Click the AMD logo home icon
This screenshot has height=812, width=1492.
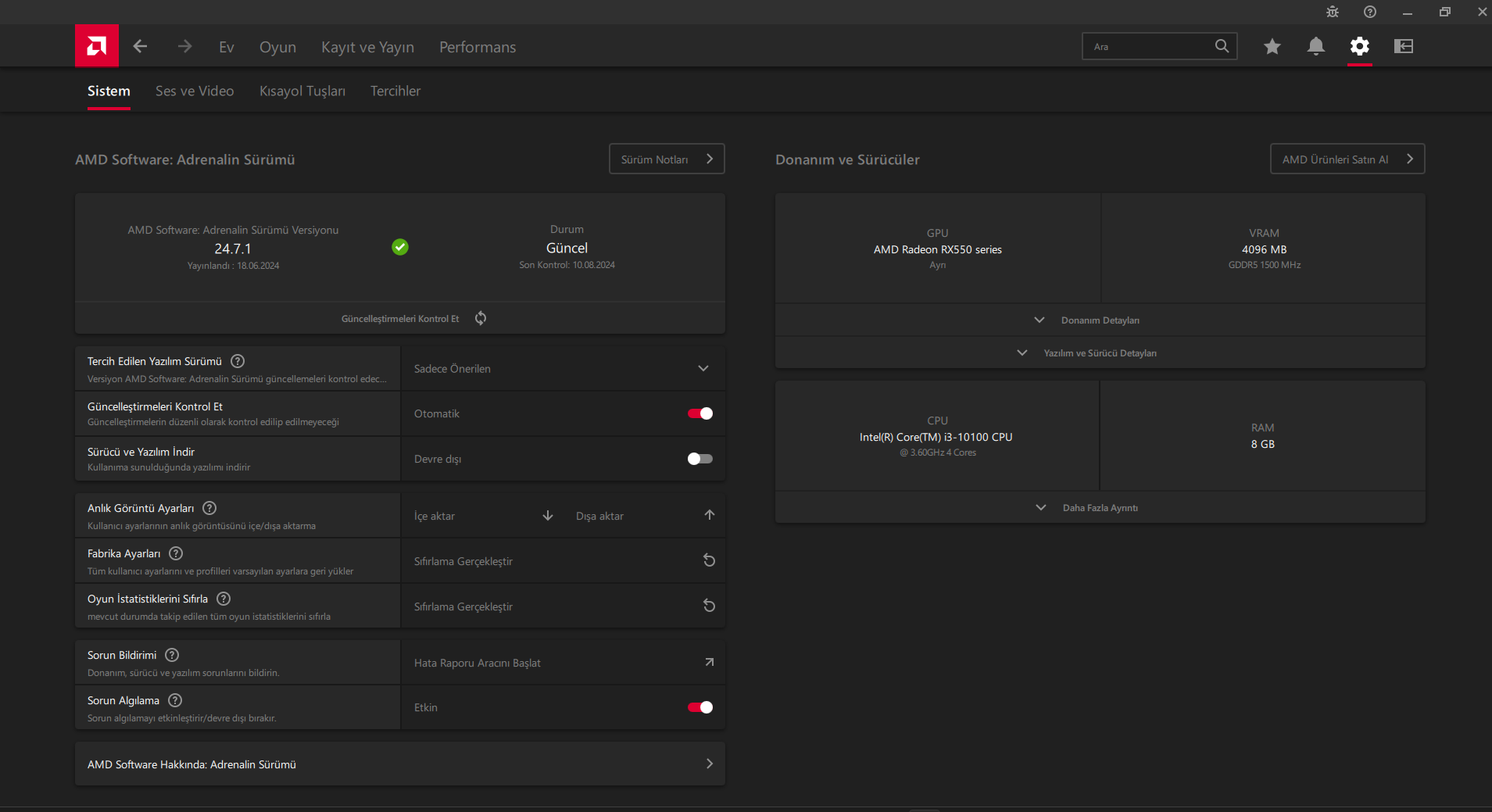click(97, 46)
